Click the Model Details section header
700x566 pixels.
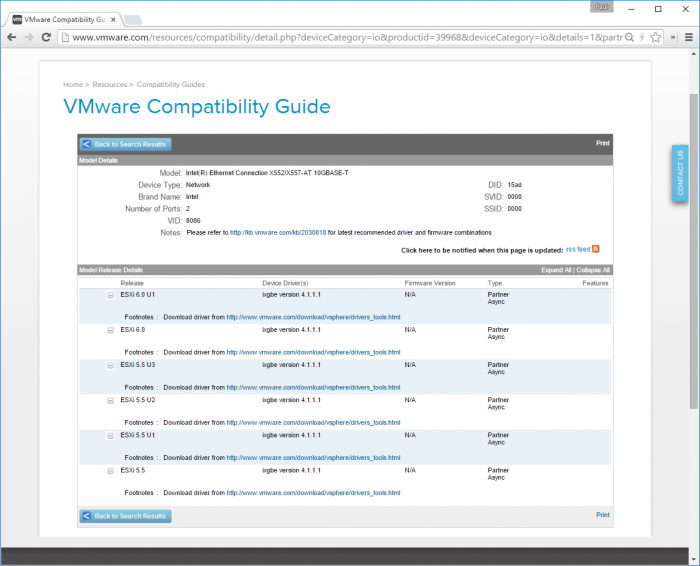click(x=345, y=160)
